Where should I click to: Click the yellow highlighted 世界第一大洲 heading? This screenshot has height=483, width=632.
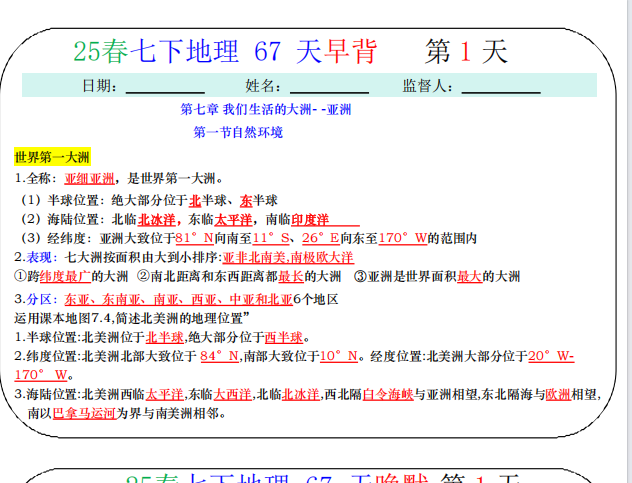(x=53, y=157)
